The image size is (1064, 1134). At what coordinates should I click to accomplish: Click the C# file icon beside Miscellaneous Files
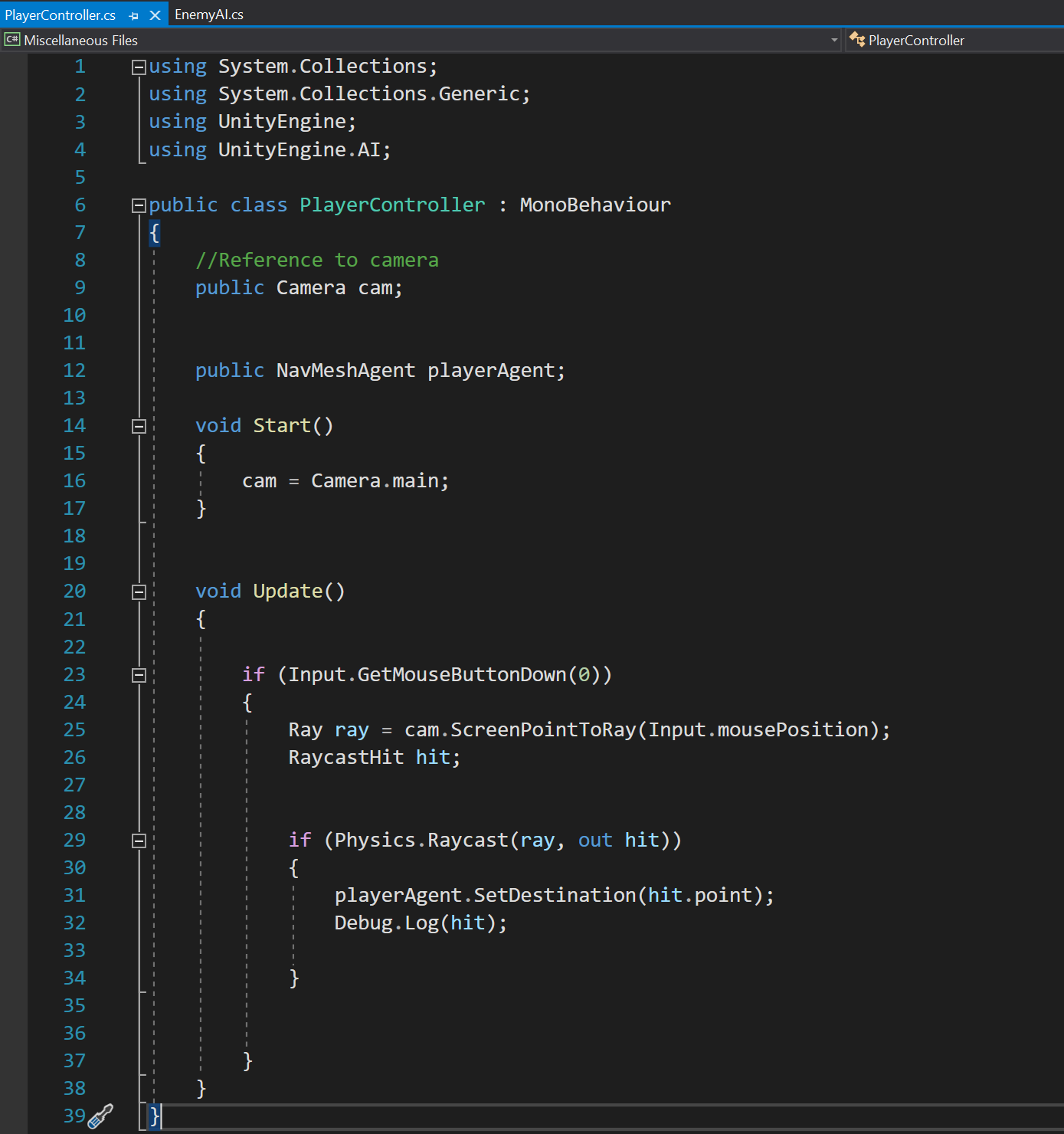point(11,40)
